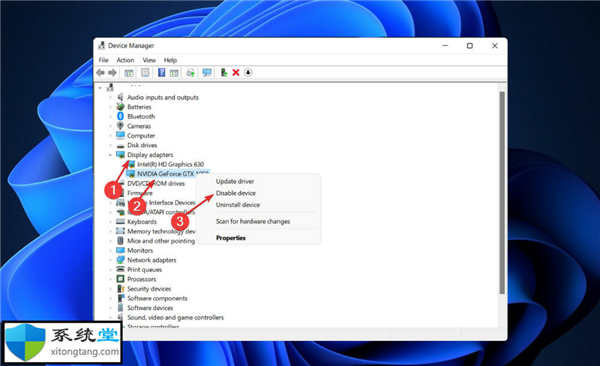Select the Keyboards category icon
600x366 pixels.
(120, 222)
